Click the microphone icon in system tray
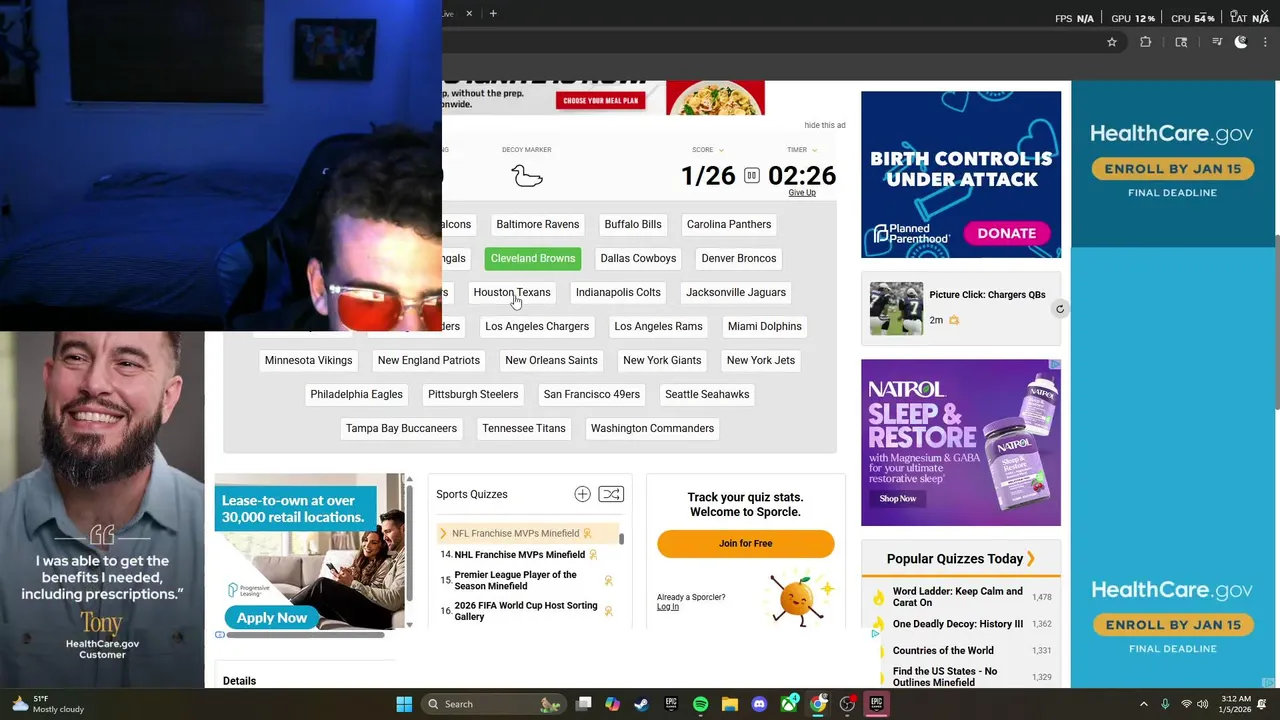Screen dimensions: 1280x720 [x=1166, y=704]
